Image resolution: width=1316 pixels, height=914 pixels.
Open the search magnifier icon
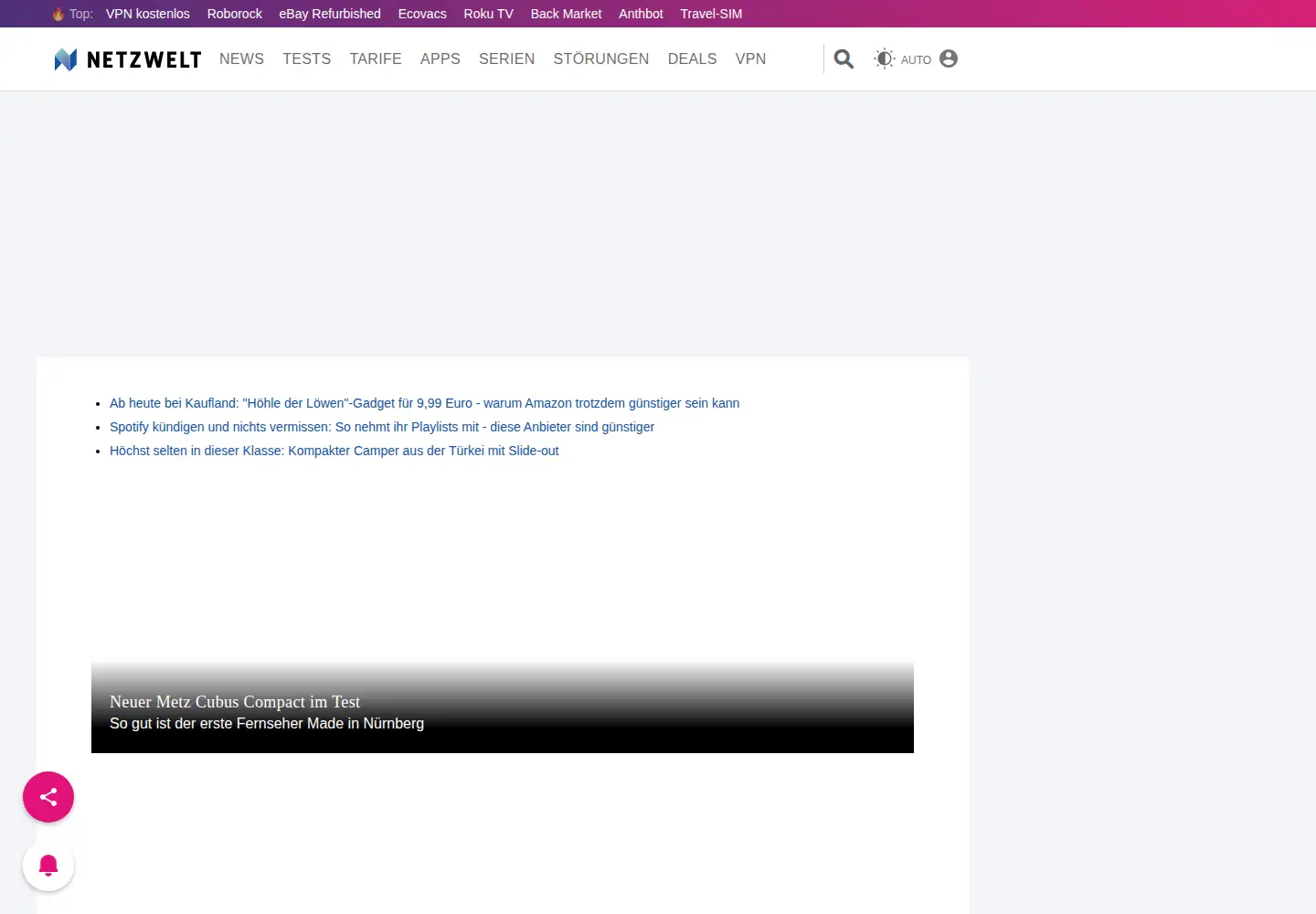point(844,59)
